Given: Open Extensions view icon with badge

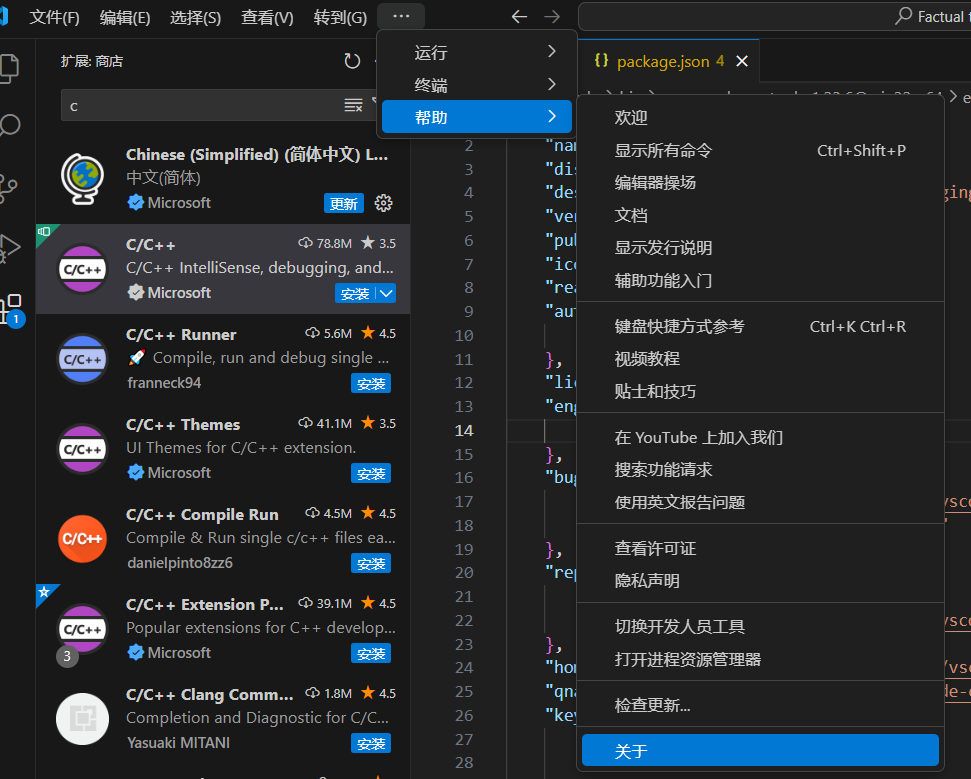Looking at the screenshot, I should click(x=11, y=310).
